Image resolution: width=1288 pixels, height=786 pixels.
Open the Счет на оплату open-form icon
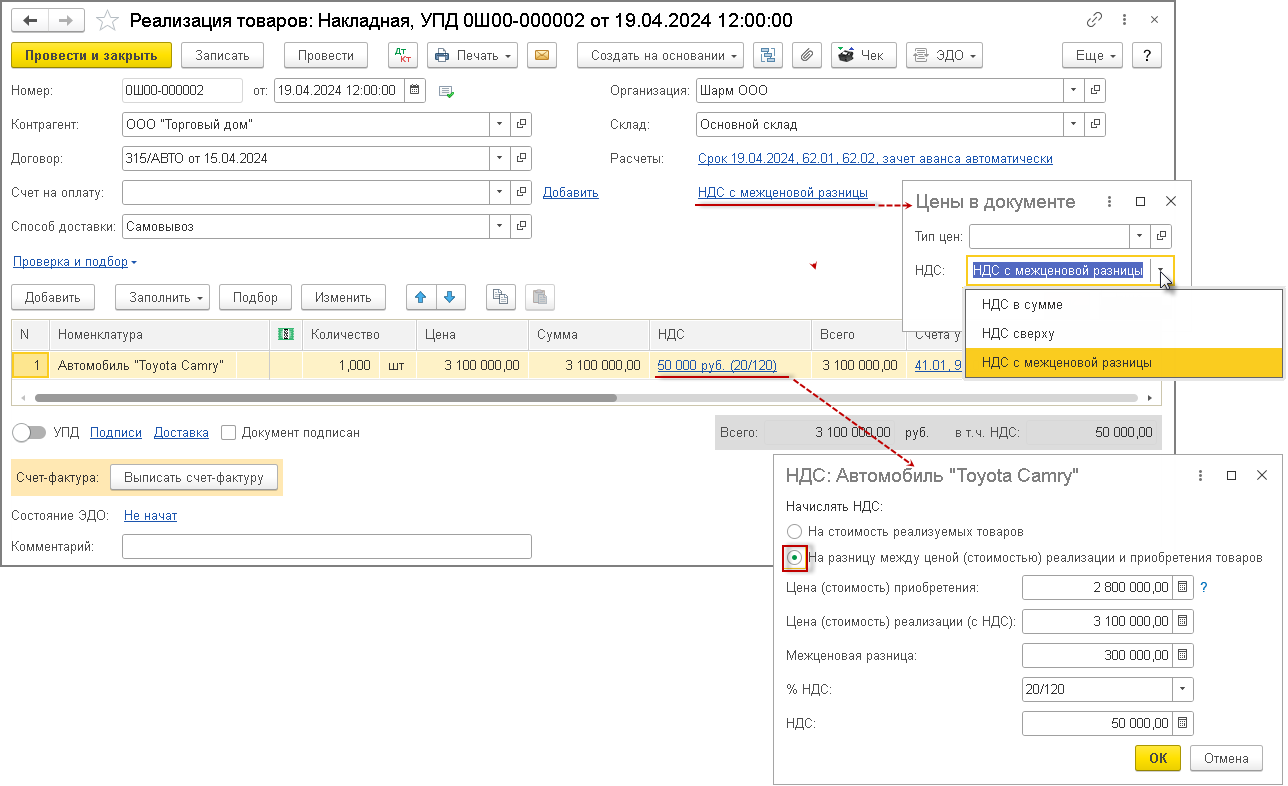(521, 192)
